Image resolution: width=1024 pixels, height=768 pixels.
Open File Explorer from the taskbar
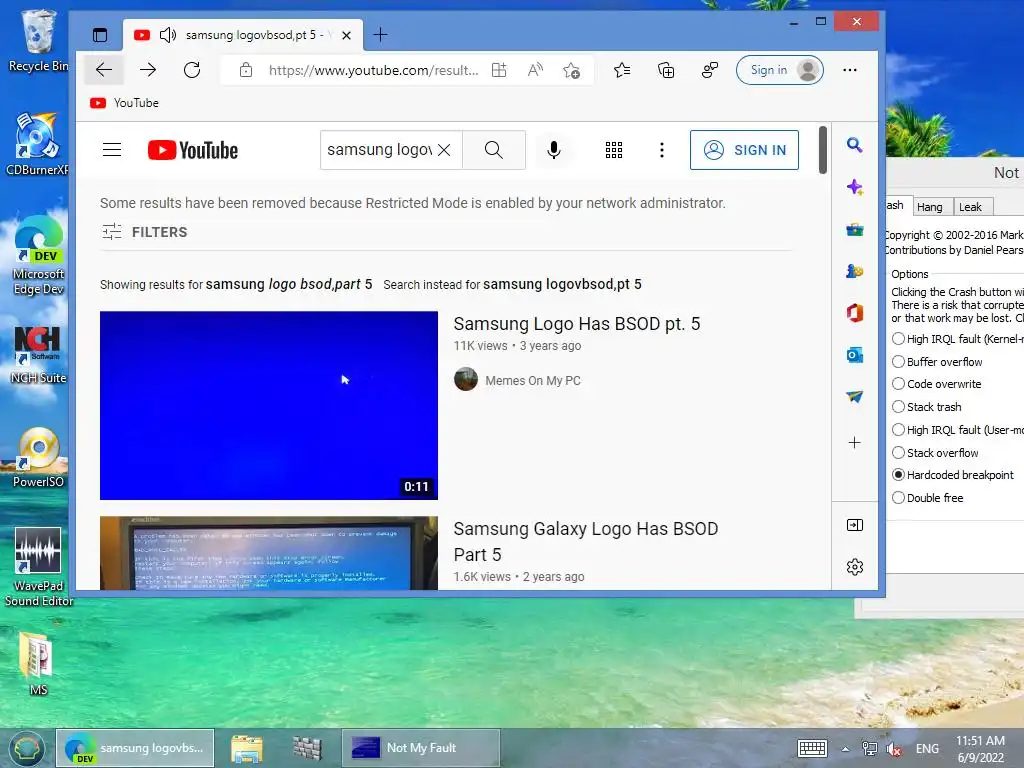pos(247,748)
